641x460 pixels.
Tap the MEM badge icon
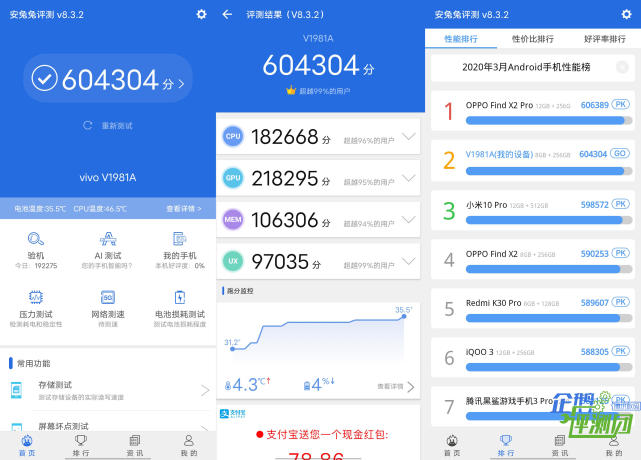pos(233,220)
